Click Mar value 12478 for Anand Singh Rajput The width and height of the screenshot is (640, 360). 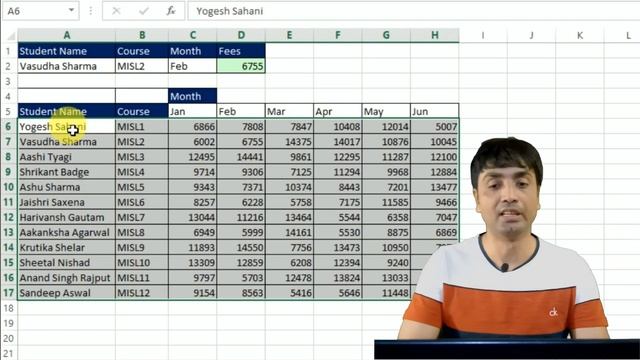289,278
